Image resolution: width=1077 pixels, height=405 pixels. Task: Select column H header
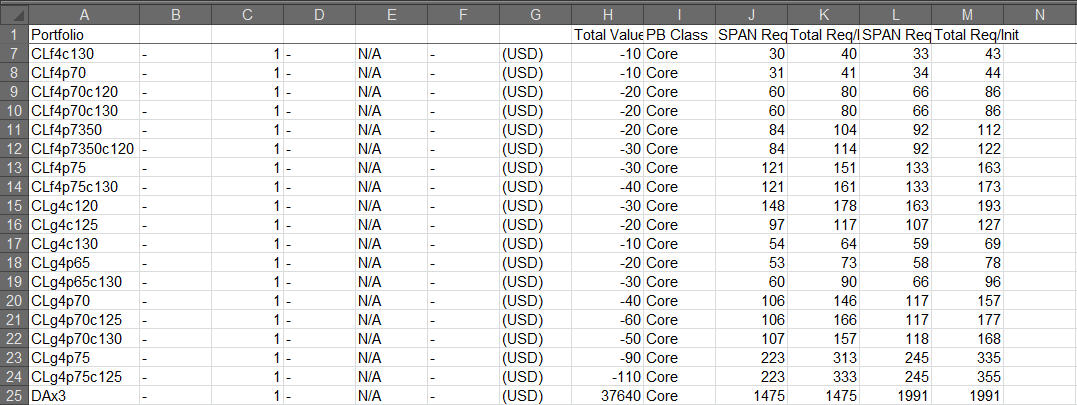click(607, 14)
